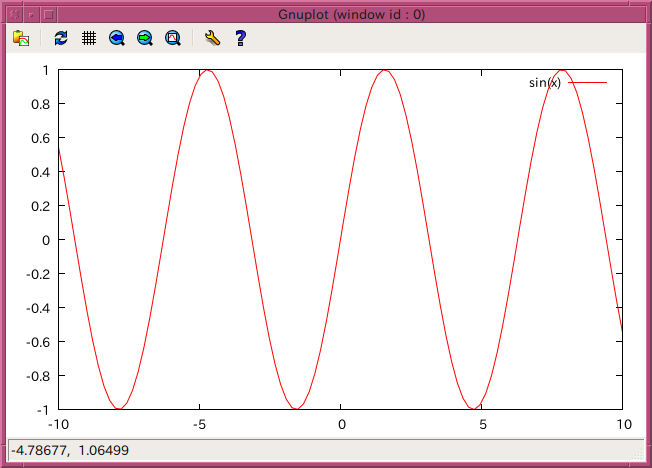
Task: Apply autoscale with the magnifier icon
Action: tap(173, 38)
